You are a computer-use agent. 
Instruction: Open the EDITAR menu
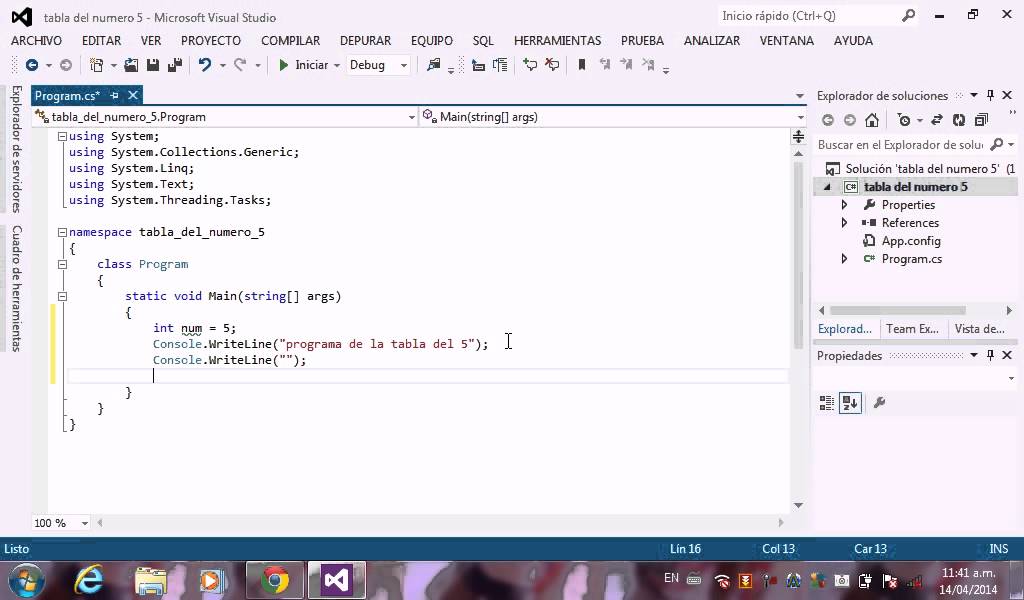point(101,40)
